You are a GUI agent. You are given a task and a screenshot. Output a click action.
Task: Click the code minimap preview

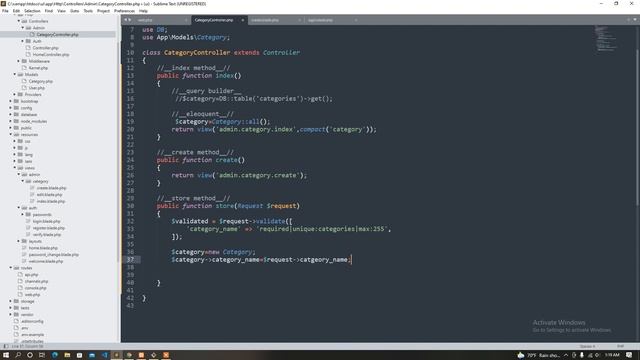[x=606, y=39]
